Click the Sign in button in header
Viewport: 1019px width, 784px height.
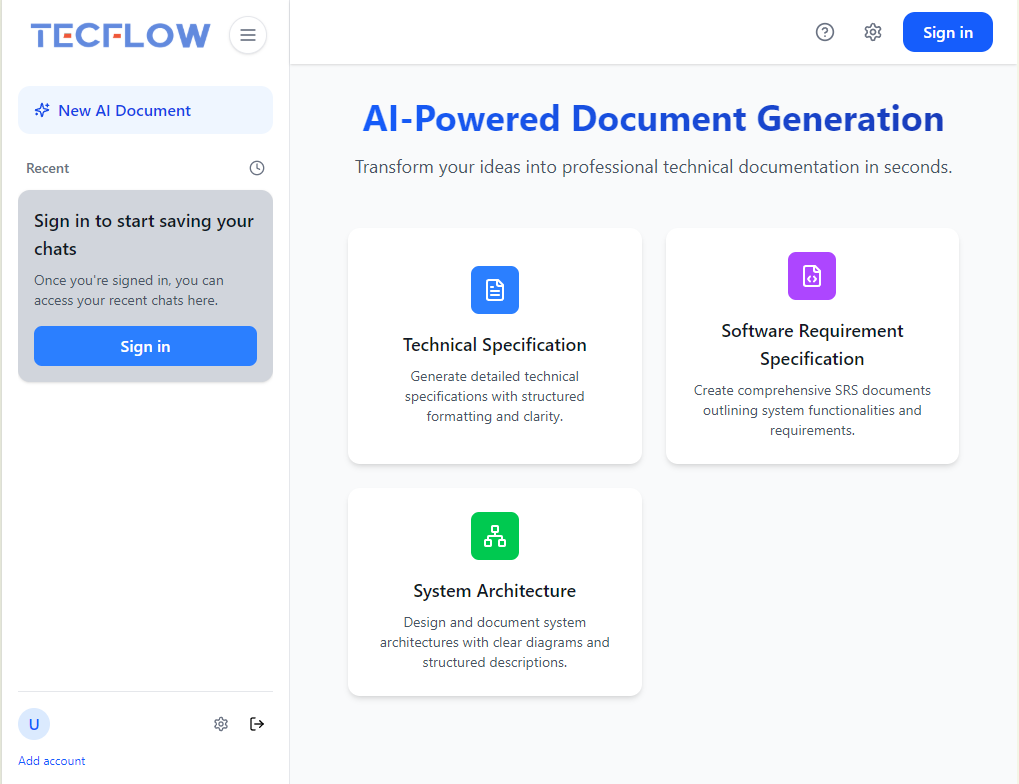pos(947,32)
